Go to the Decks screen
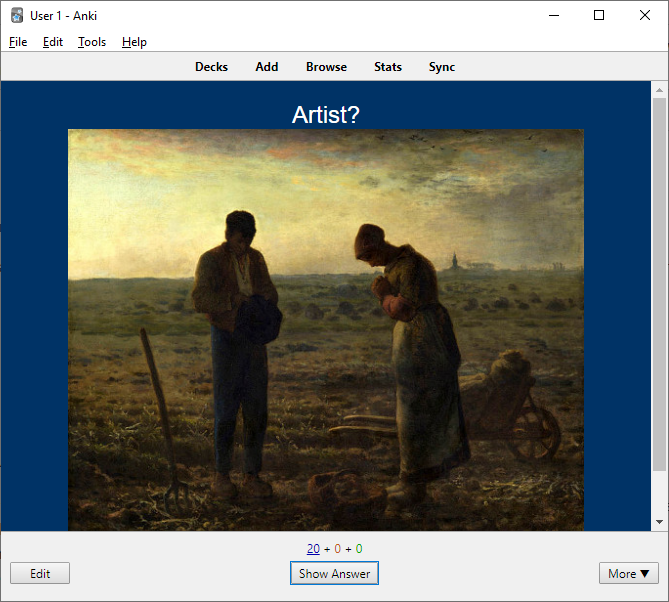The width and height of the screenshot is (669, 602). (211, 67)
